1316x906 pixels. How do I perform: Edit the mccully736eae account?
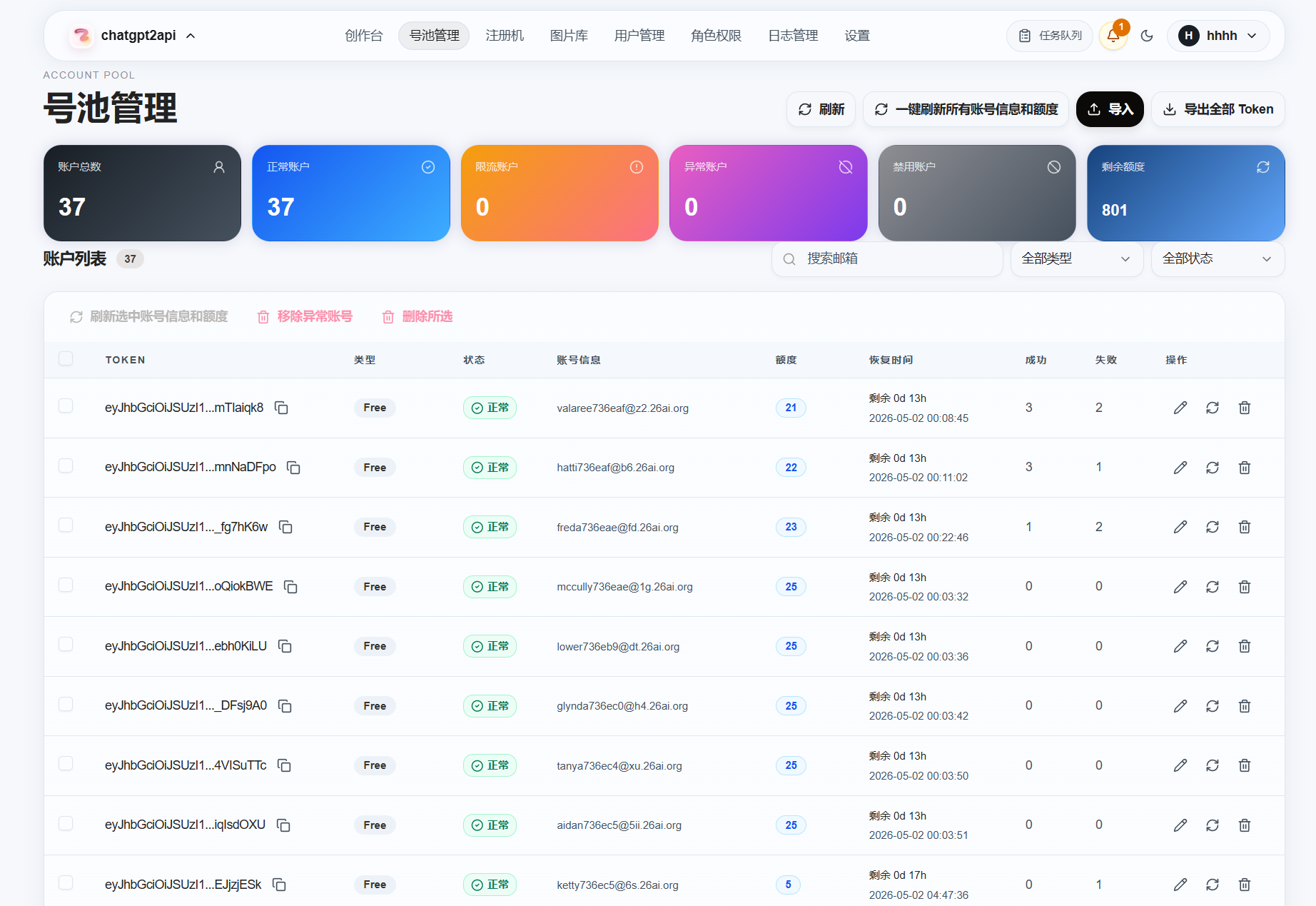[1180, 587]
